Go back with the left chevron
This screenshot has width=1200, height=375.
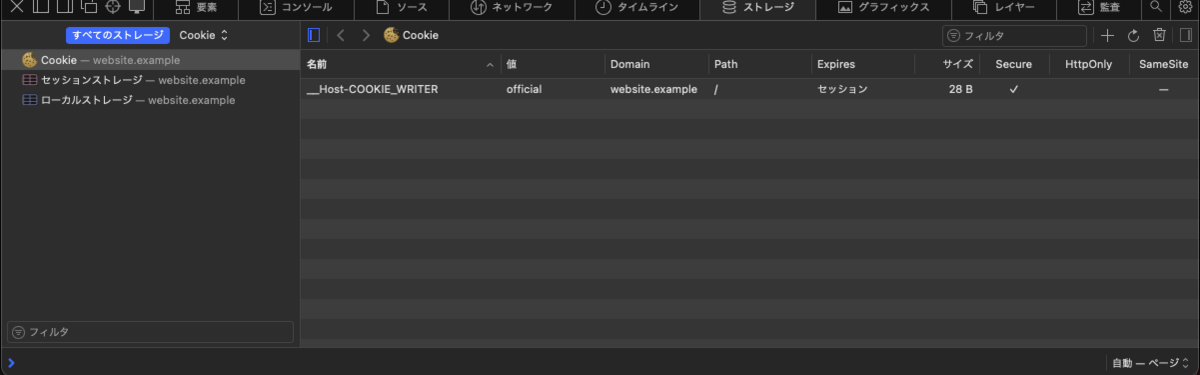(341, 35)
